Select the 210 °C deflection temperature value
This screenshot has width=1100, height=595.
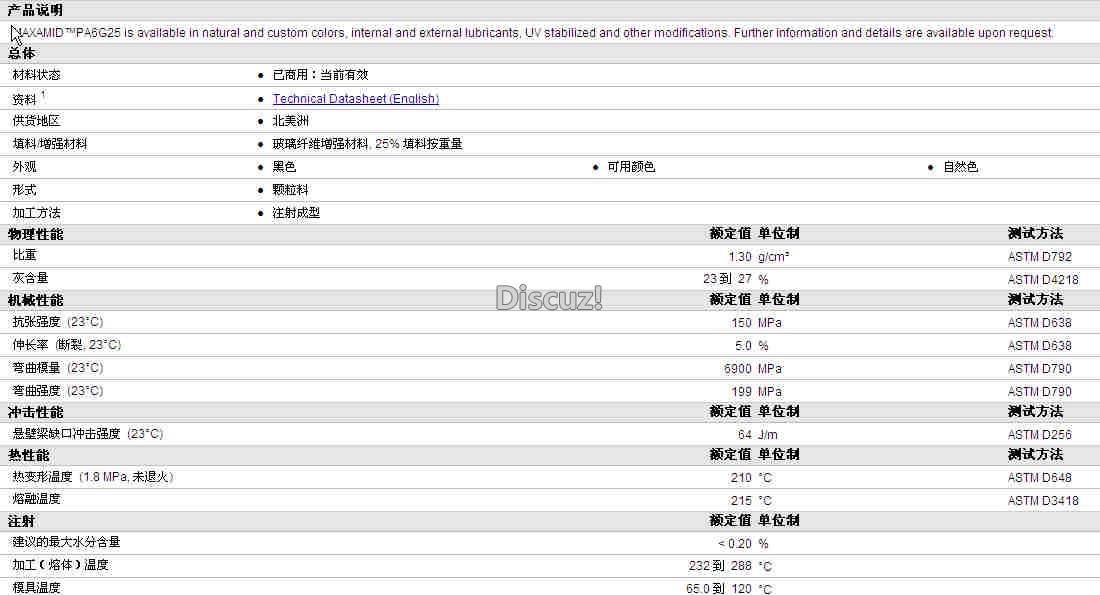751,478
